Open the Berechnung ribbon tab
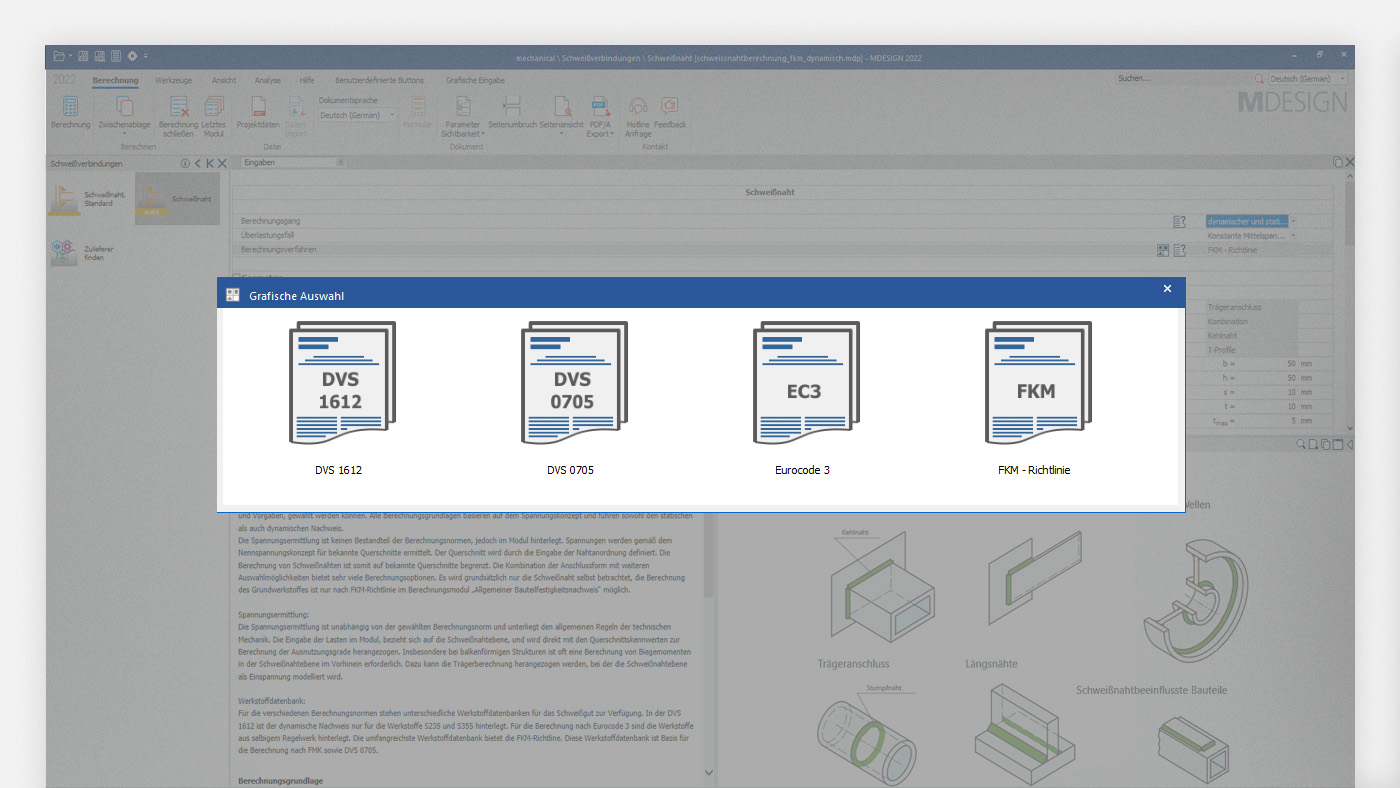This screenshot has height=788, width=1400. click(115, 80)
